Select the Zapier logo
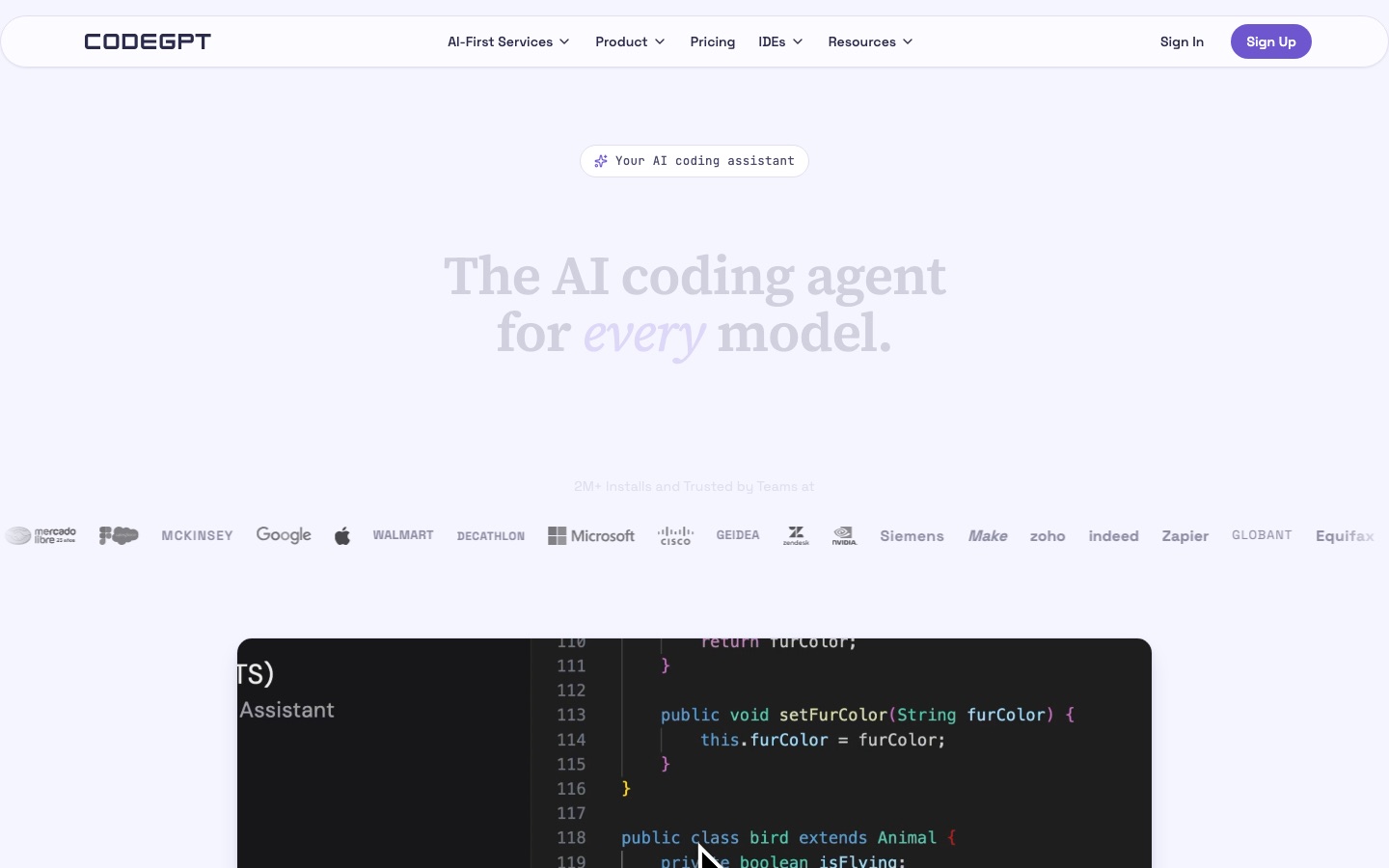The image size is (1389, 868). [x=1185, y=536]
